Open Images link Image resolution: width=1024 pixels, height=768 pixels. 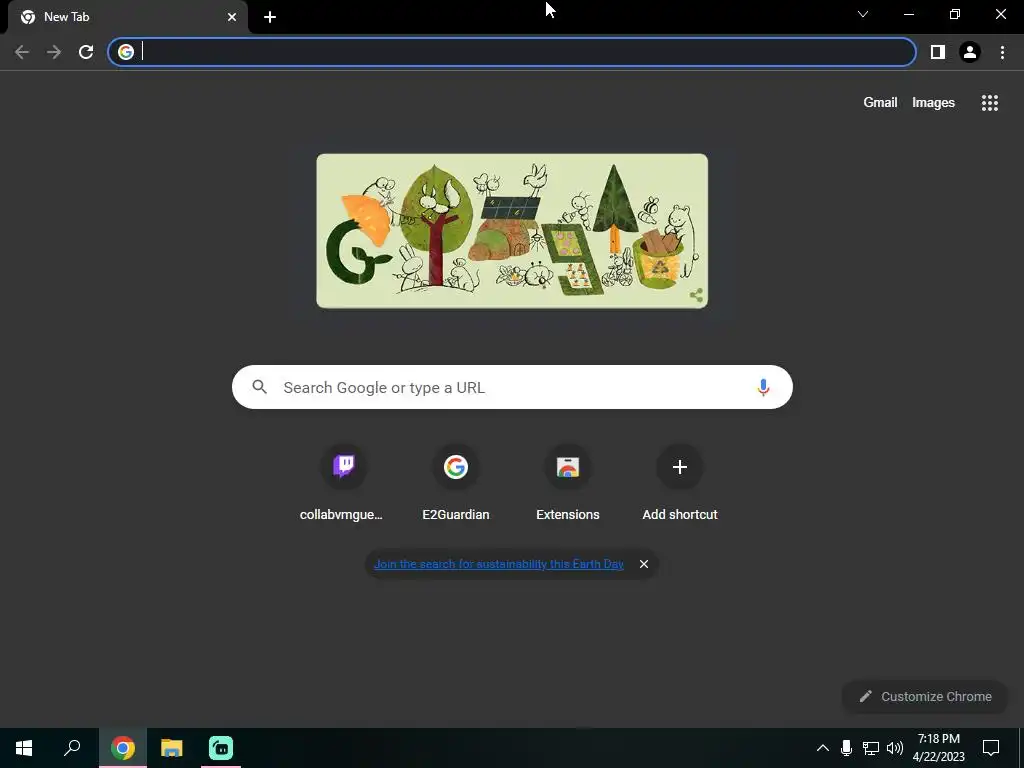pyautogui.click(x=933, y=103)
